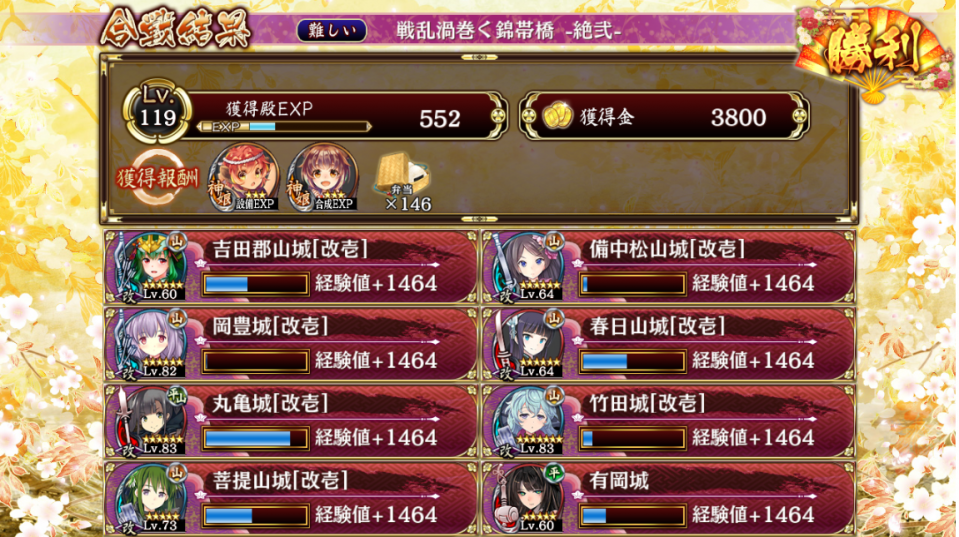Click the 吉田郡山城 character portrait
959x537 pixels.
tap(152, 267)
